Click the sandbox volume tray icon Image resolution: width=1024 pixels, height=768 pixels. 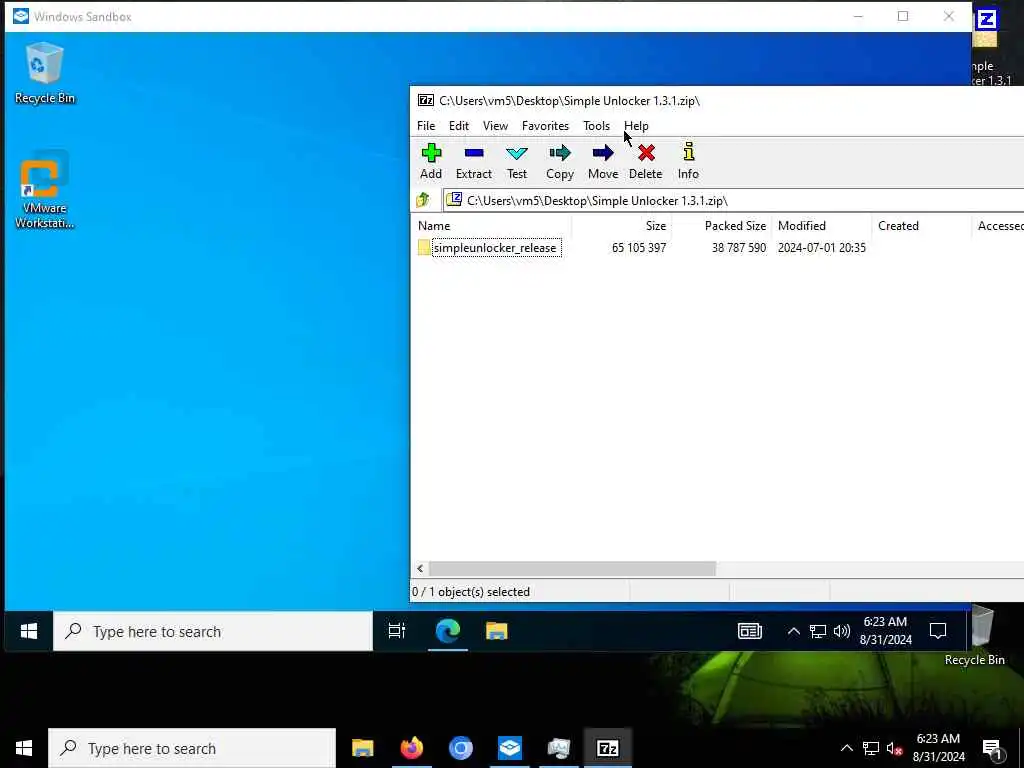842,631
